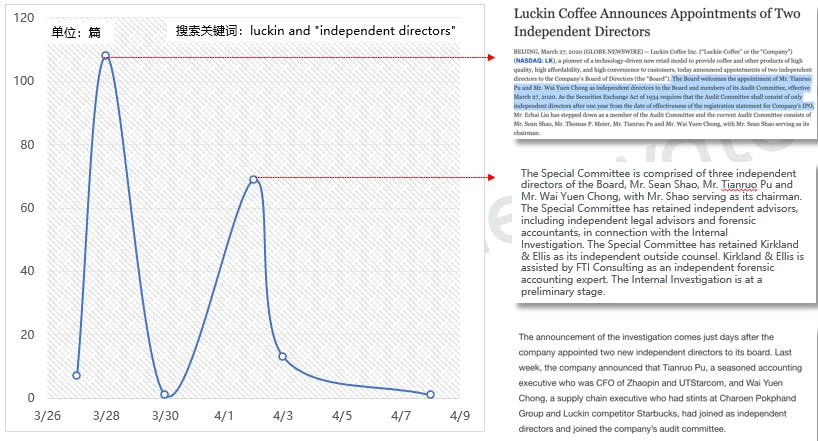Click the 4/1 x-axis label
Screen dimensions: 818x441
coord(224,416)
